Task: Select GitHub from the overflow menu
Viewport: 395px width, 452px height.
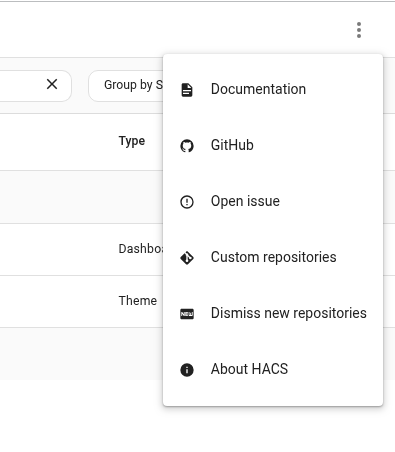Action: [273, 145]
